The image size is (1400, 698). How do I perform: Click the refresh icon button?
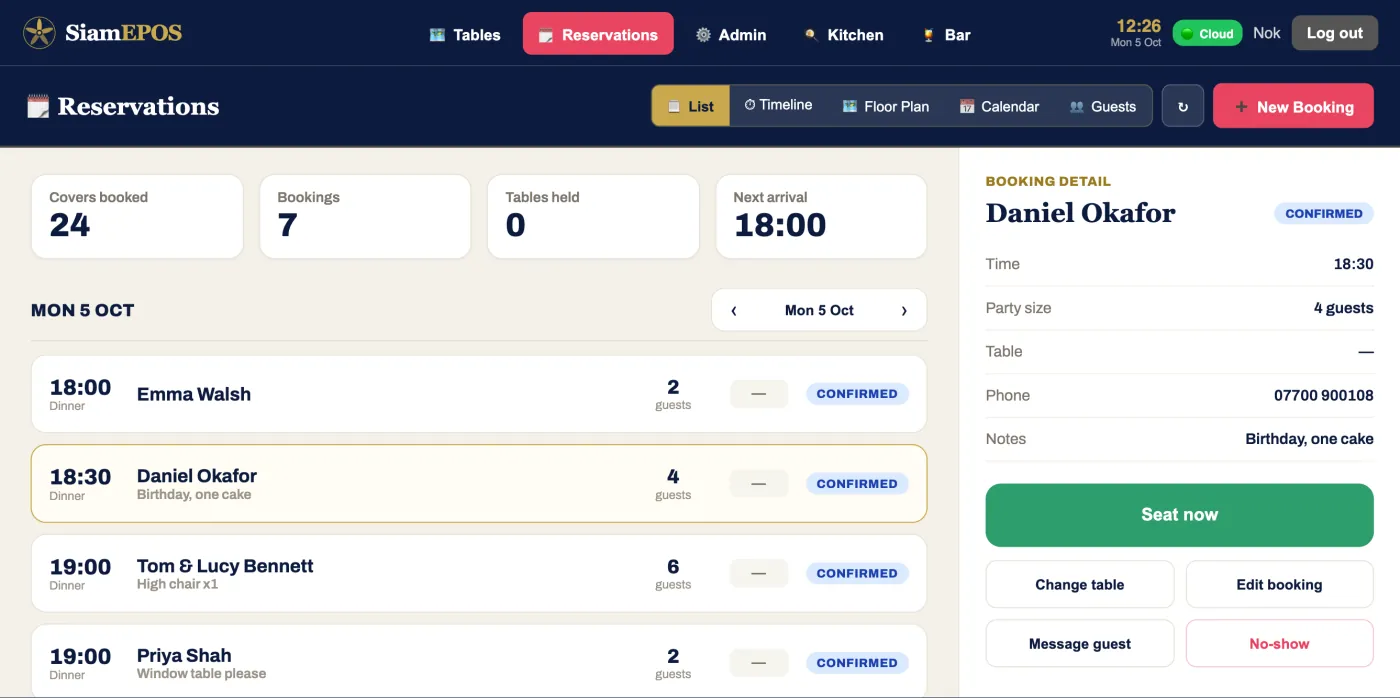click(x=1183, y=106)
